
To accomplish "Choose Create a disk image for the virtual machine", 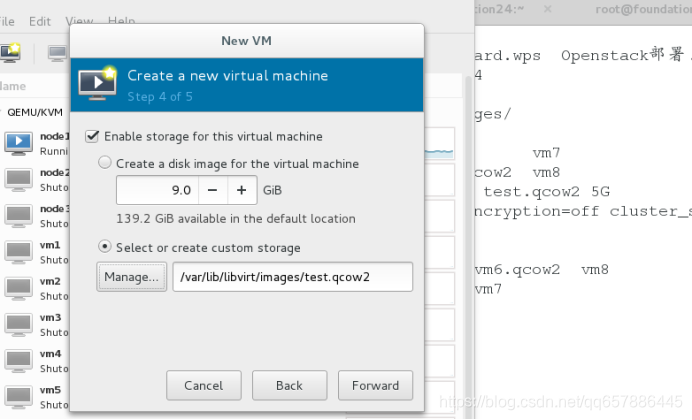I will pyautogui.click(x=105, y=163).
